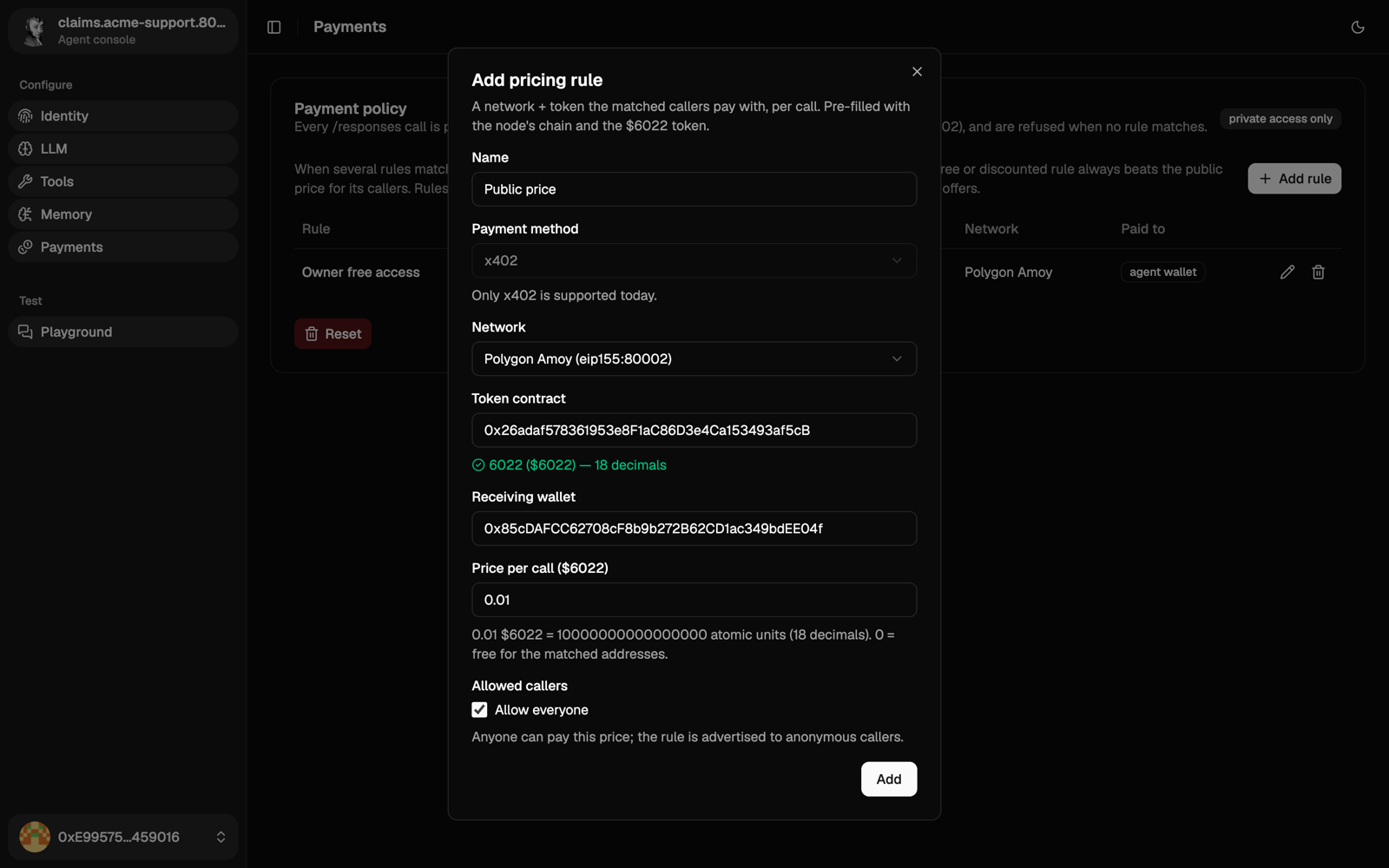The width and height of the screenshot is (1389, 868).
Task: Click the Add rule button
Action: 1294,179
